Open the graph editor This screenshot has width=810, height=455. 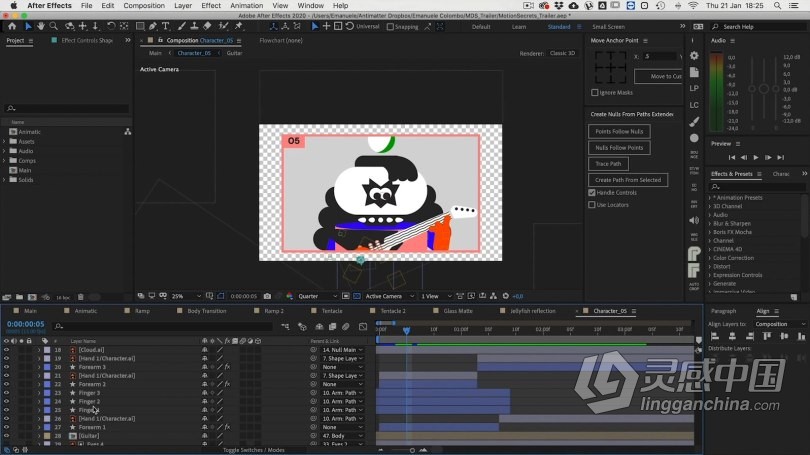[x=363, y=326]
